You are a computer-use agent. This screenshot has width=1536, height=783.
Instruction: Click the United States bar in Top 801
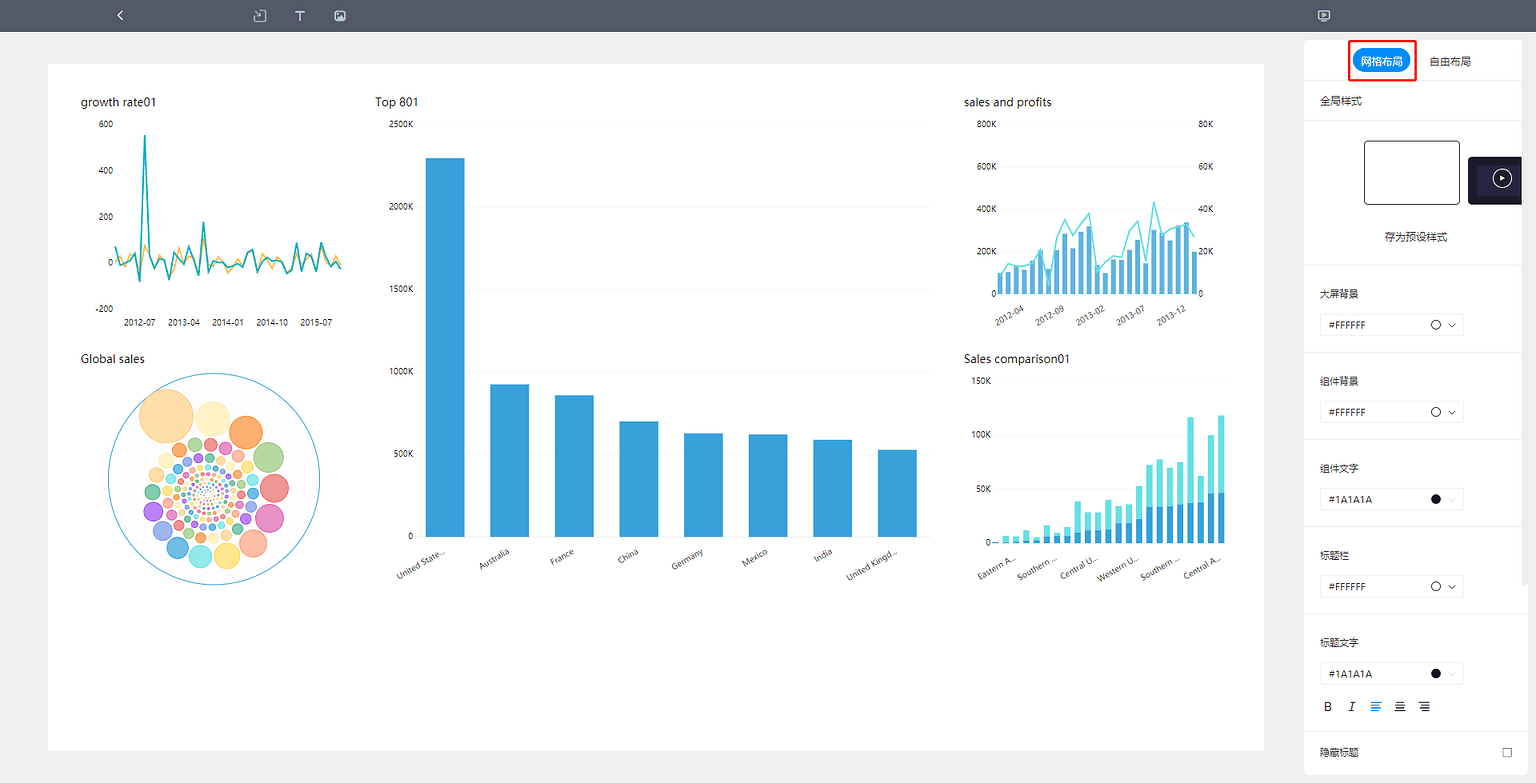click(x=445, y=347)
